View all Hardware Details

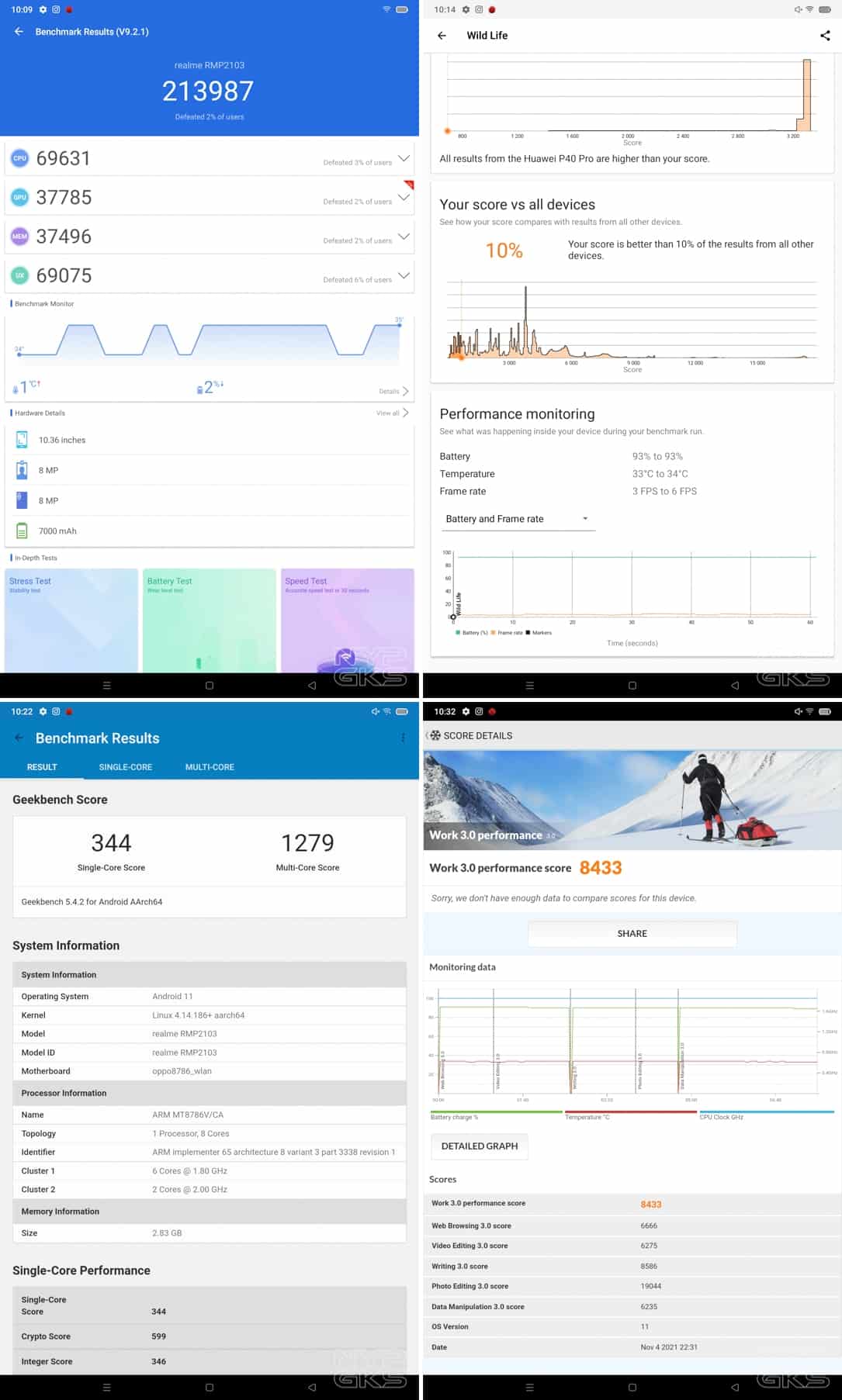click(x=392, y=413)
